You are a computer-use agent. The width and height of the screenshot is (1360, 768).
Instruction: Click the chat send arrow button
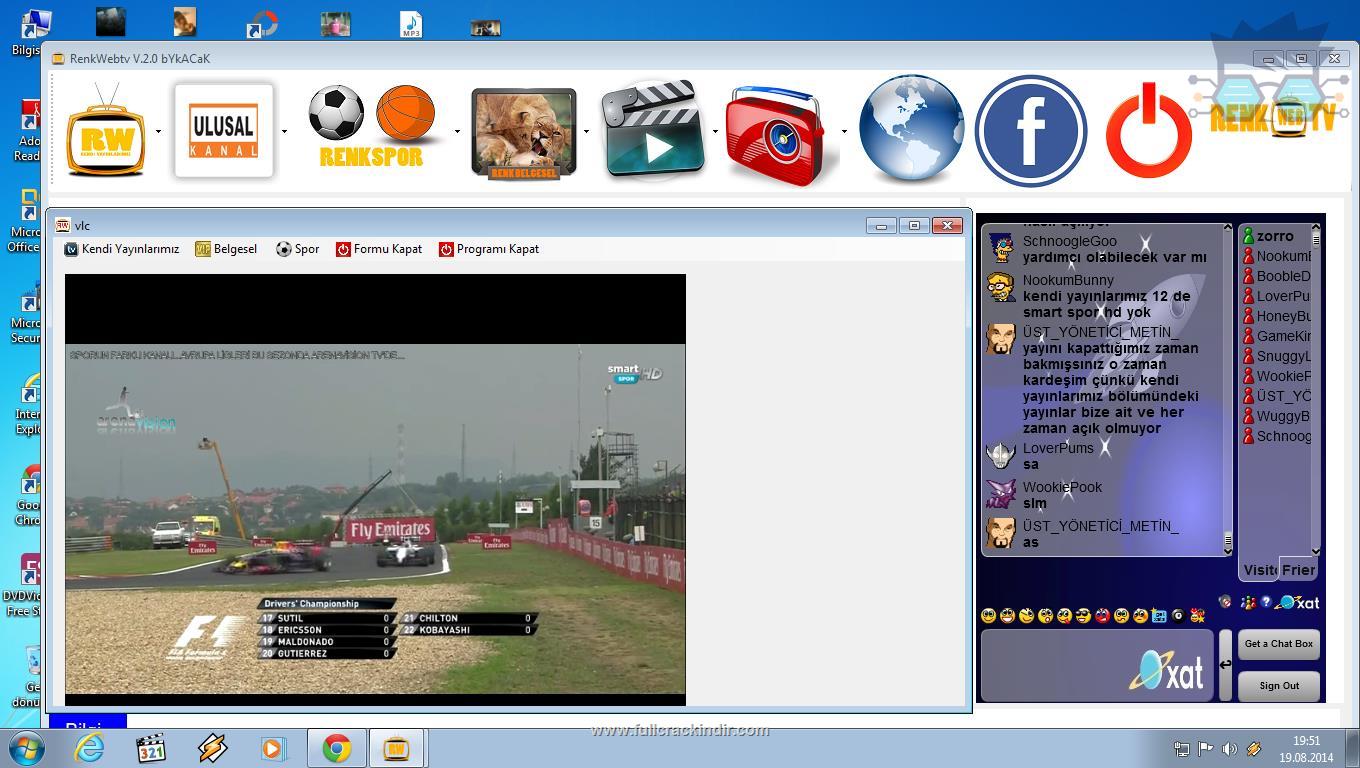pos(1226,665)
